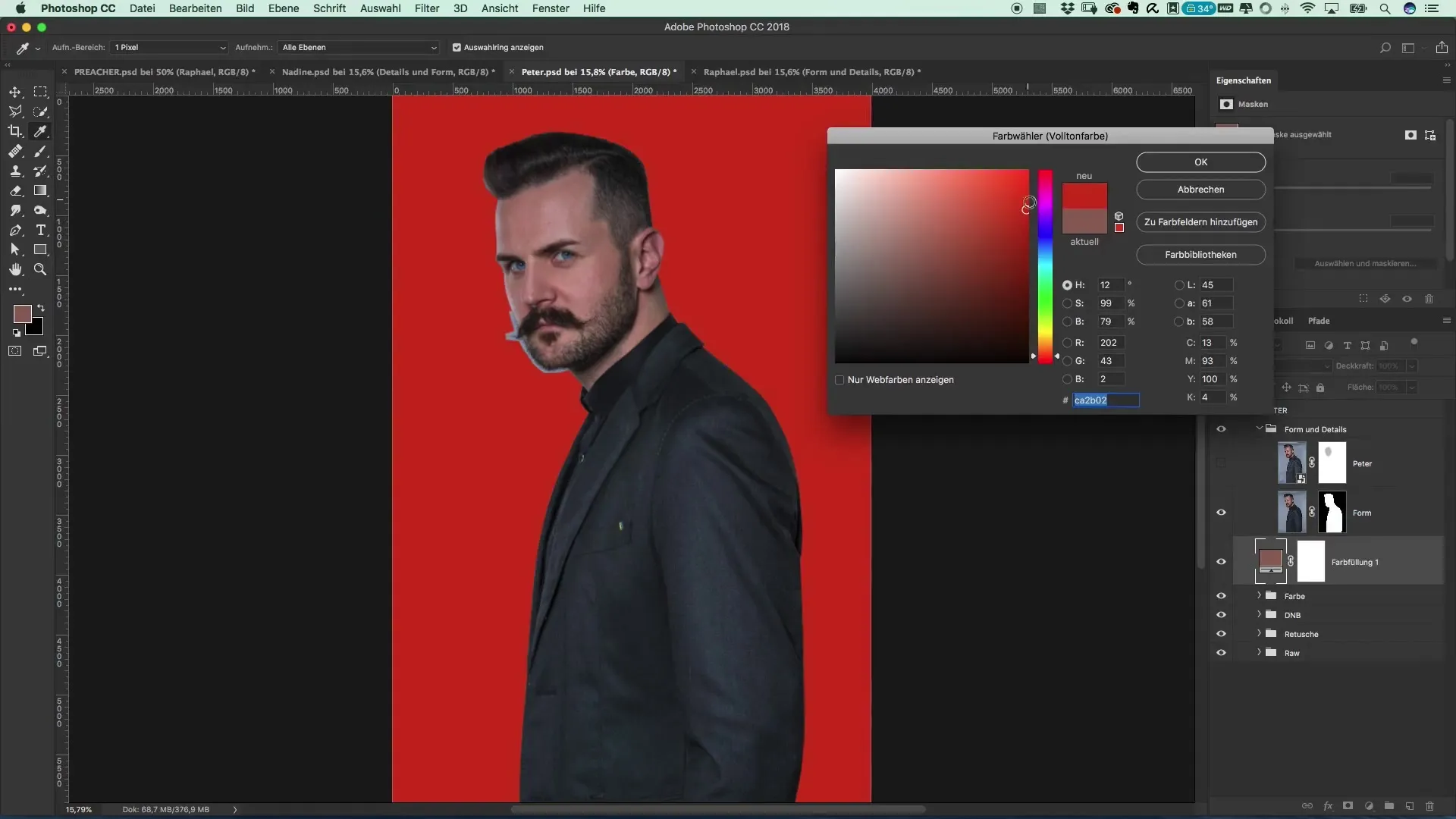Select the Clone Stamp tool

click(x=15, y=171)
